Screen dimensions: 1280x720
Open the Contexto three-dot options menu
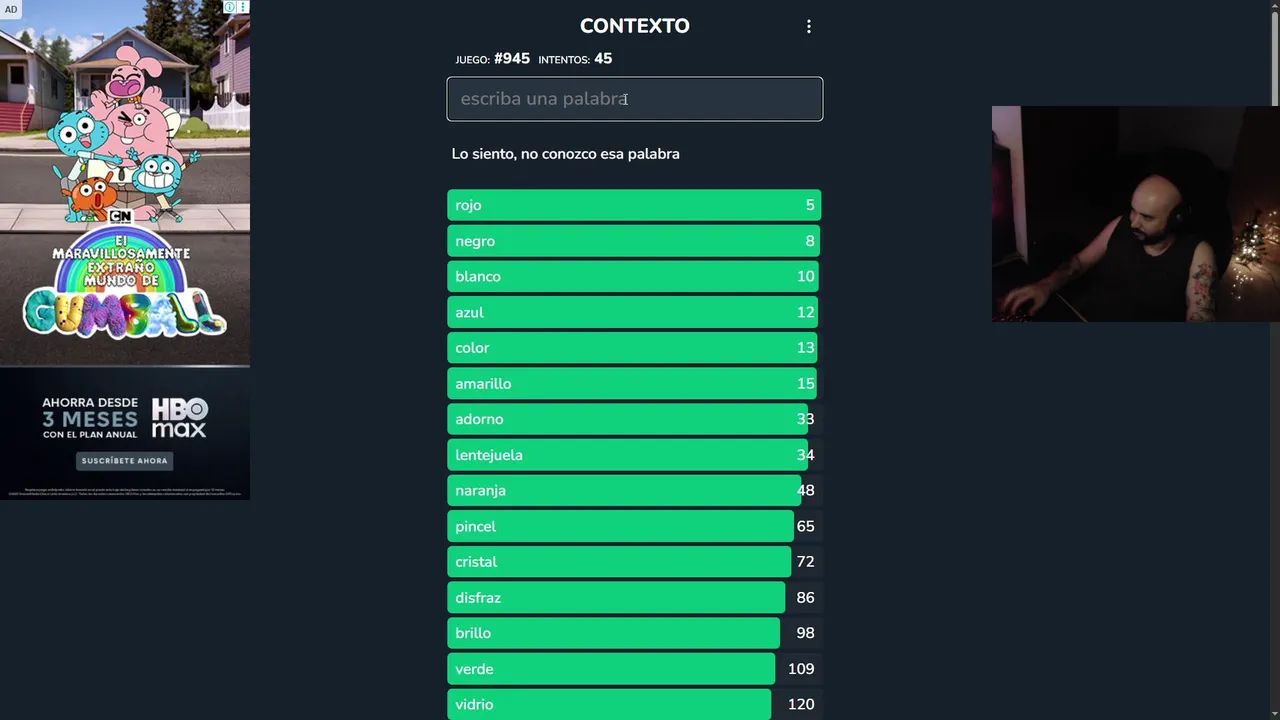pos(809,27)
